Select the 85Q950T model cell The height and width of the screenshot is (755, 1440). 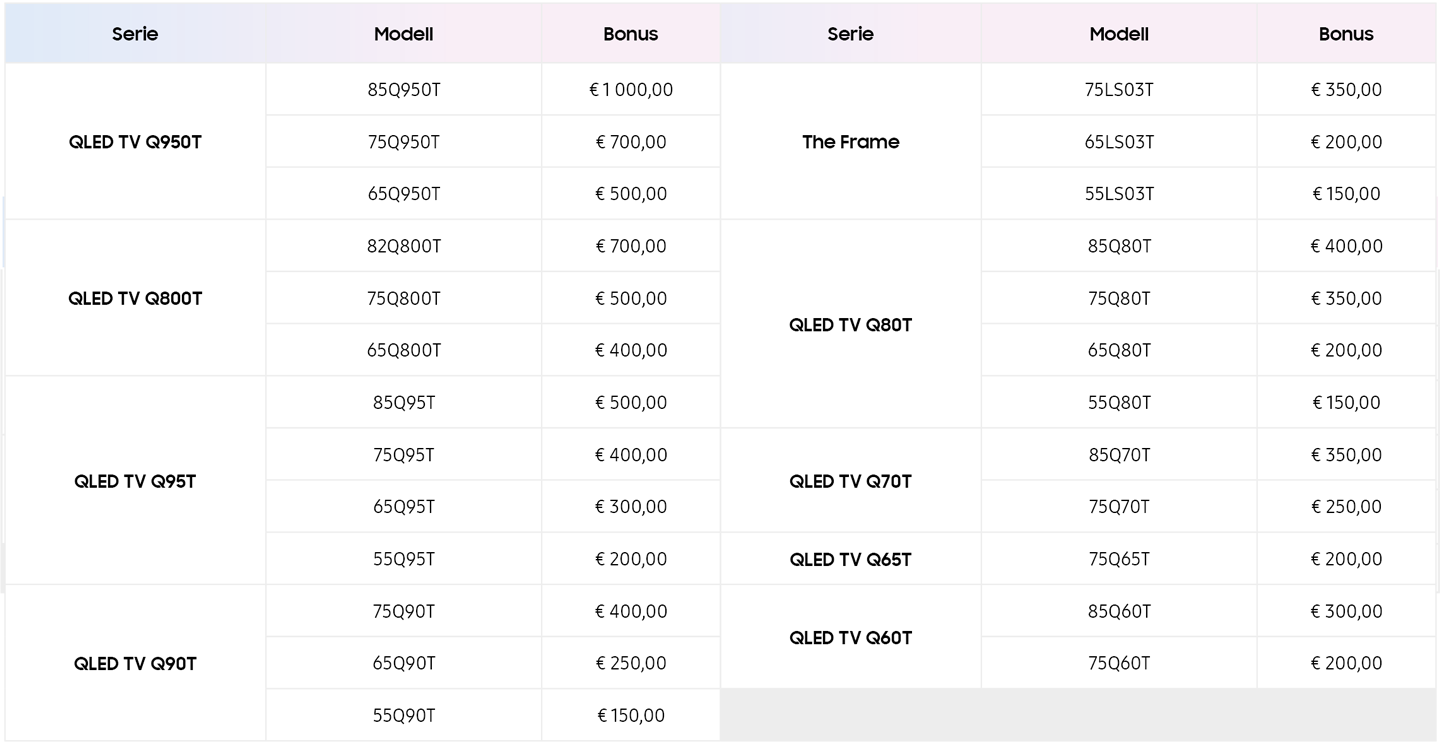click(404, 90)
